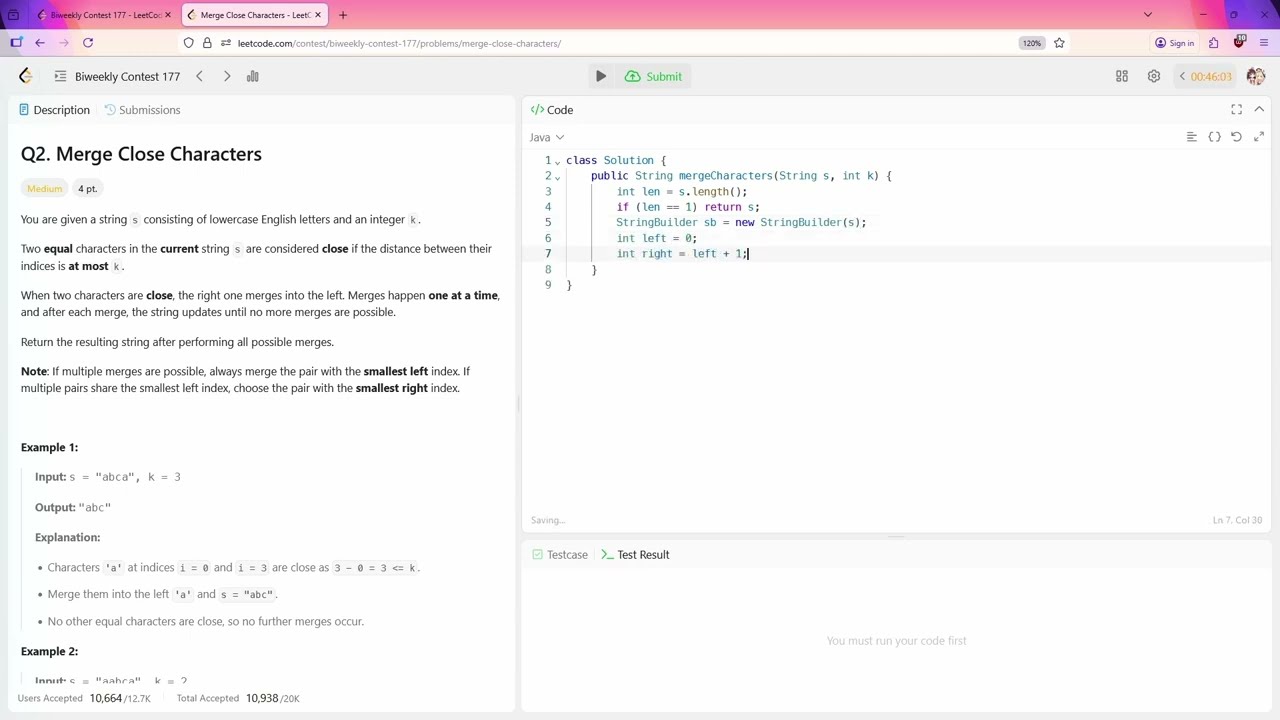Open the workspaces icon left of tabs

click(13, 15)
